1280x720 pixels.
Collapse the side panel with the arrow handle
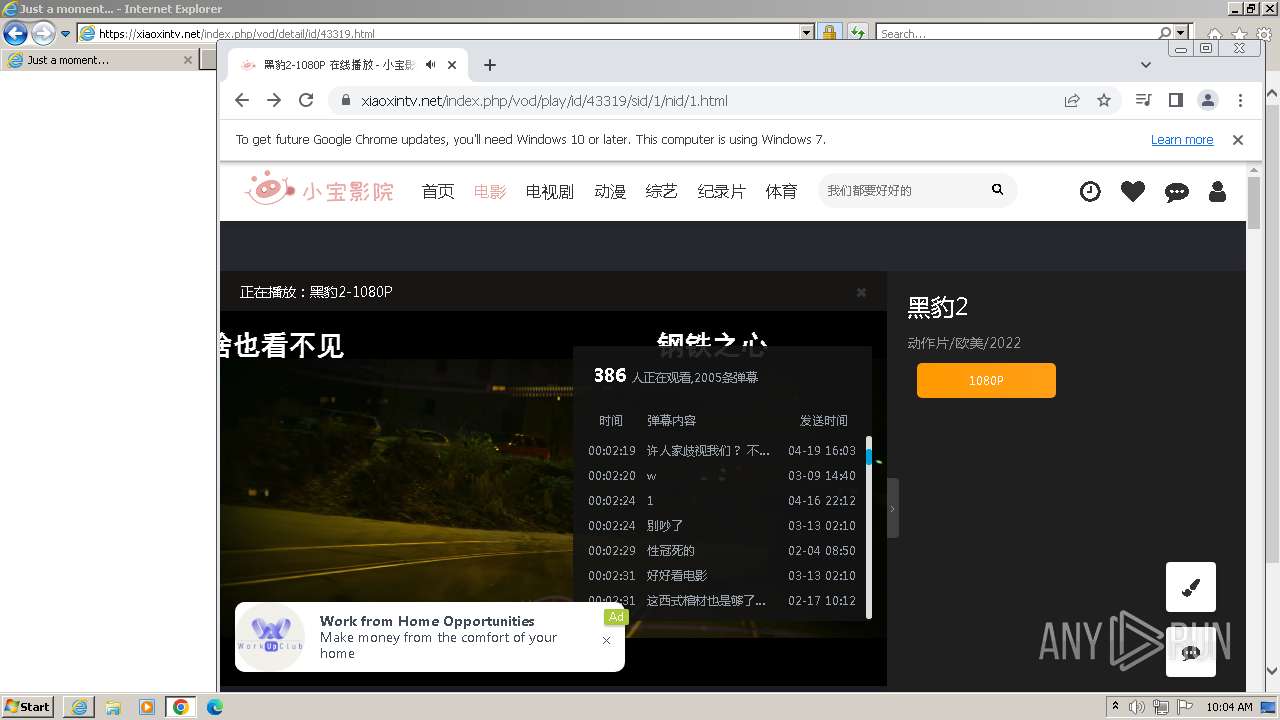click(x=893, y=508)
